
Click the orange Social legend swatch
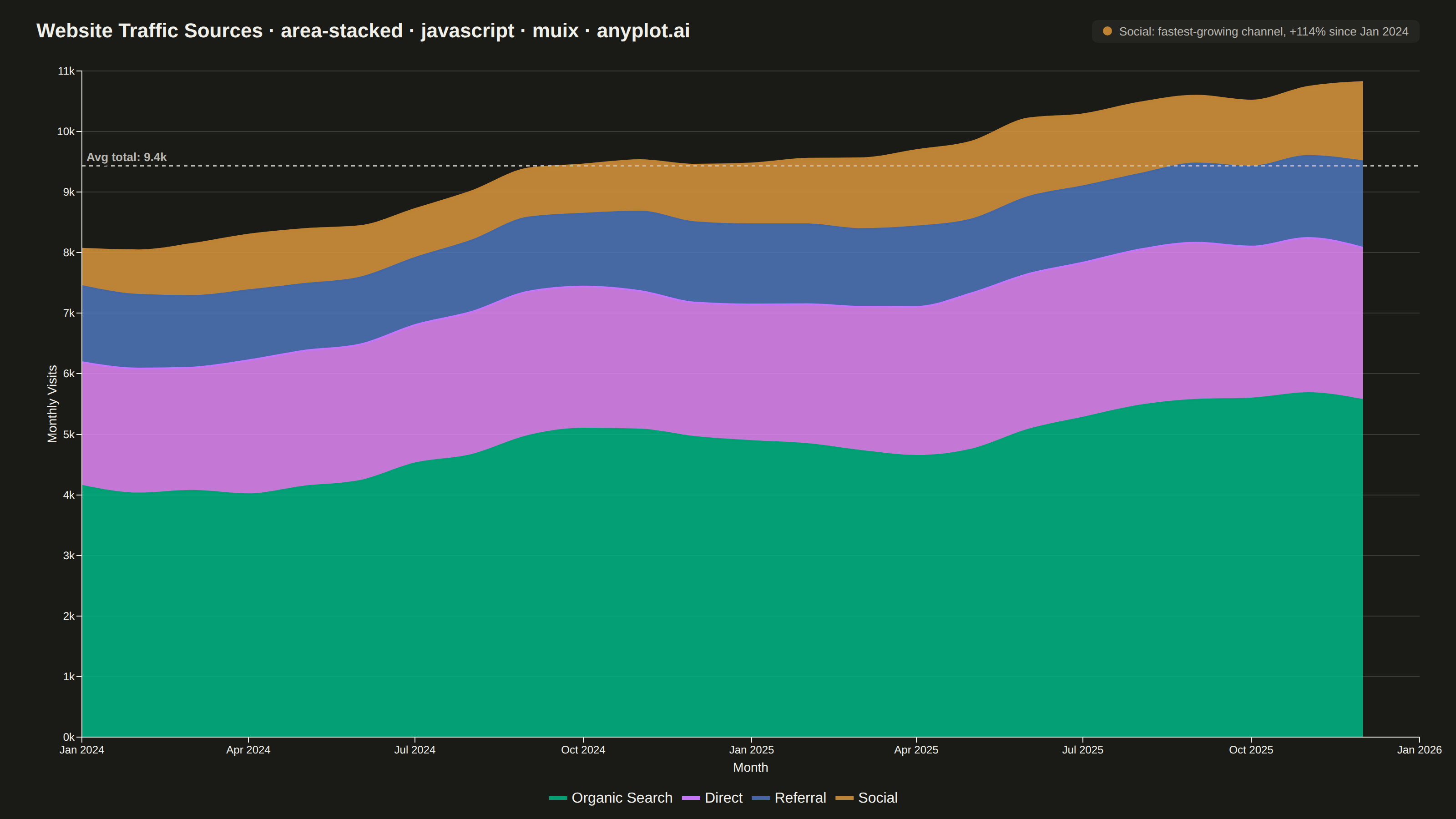pos(844,798)
